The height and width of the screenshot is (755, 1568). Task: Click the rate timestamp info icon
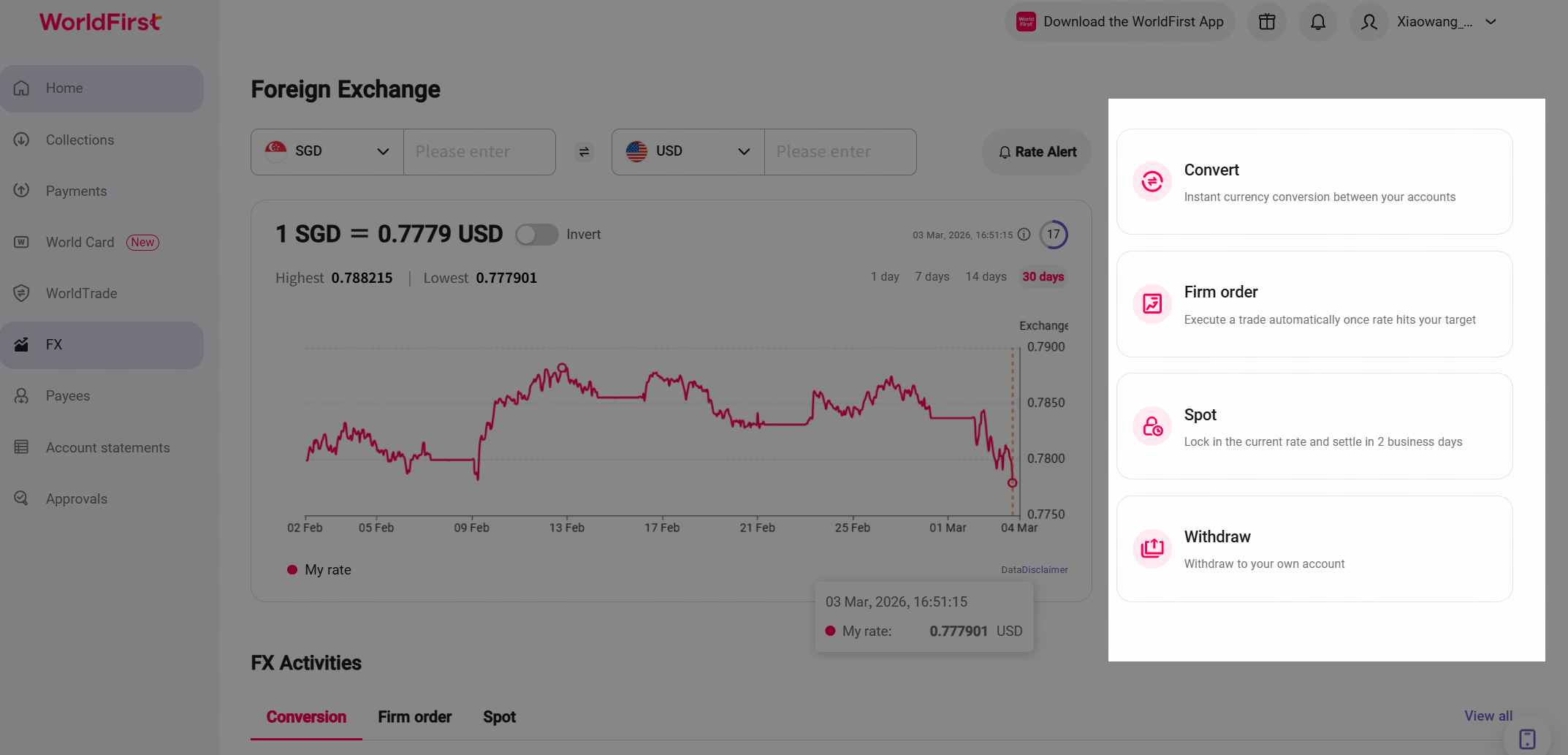click(1024, 235)
